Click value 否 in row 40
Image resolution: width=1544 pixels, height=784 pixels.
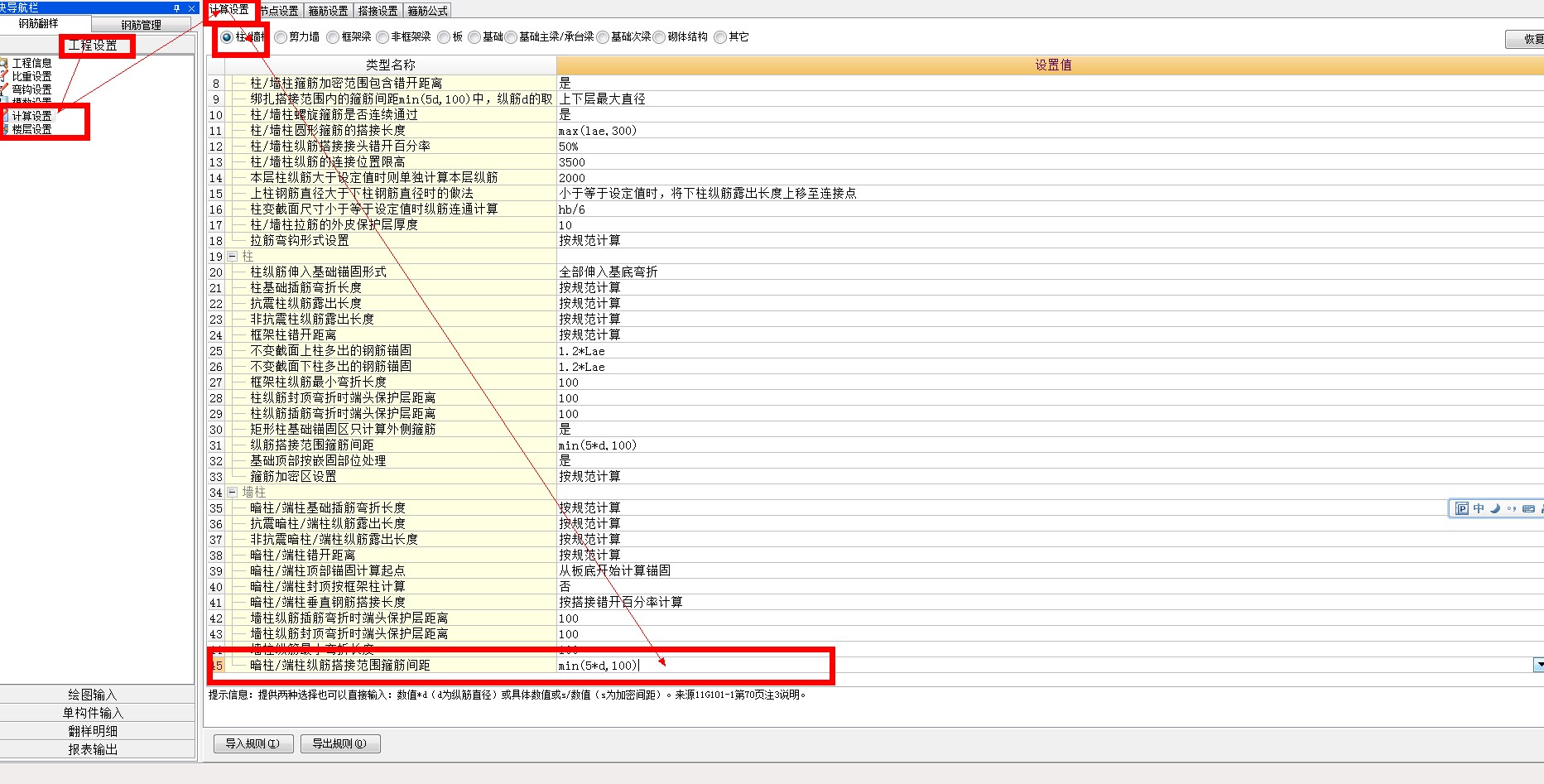tap(565, 587)
